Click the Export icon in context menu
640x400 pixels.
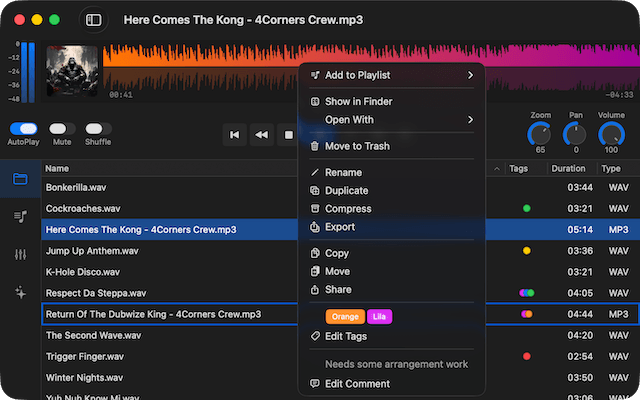tap(315, 227)
